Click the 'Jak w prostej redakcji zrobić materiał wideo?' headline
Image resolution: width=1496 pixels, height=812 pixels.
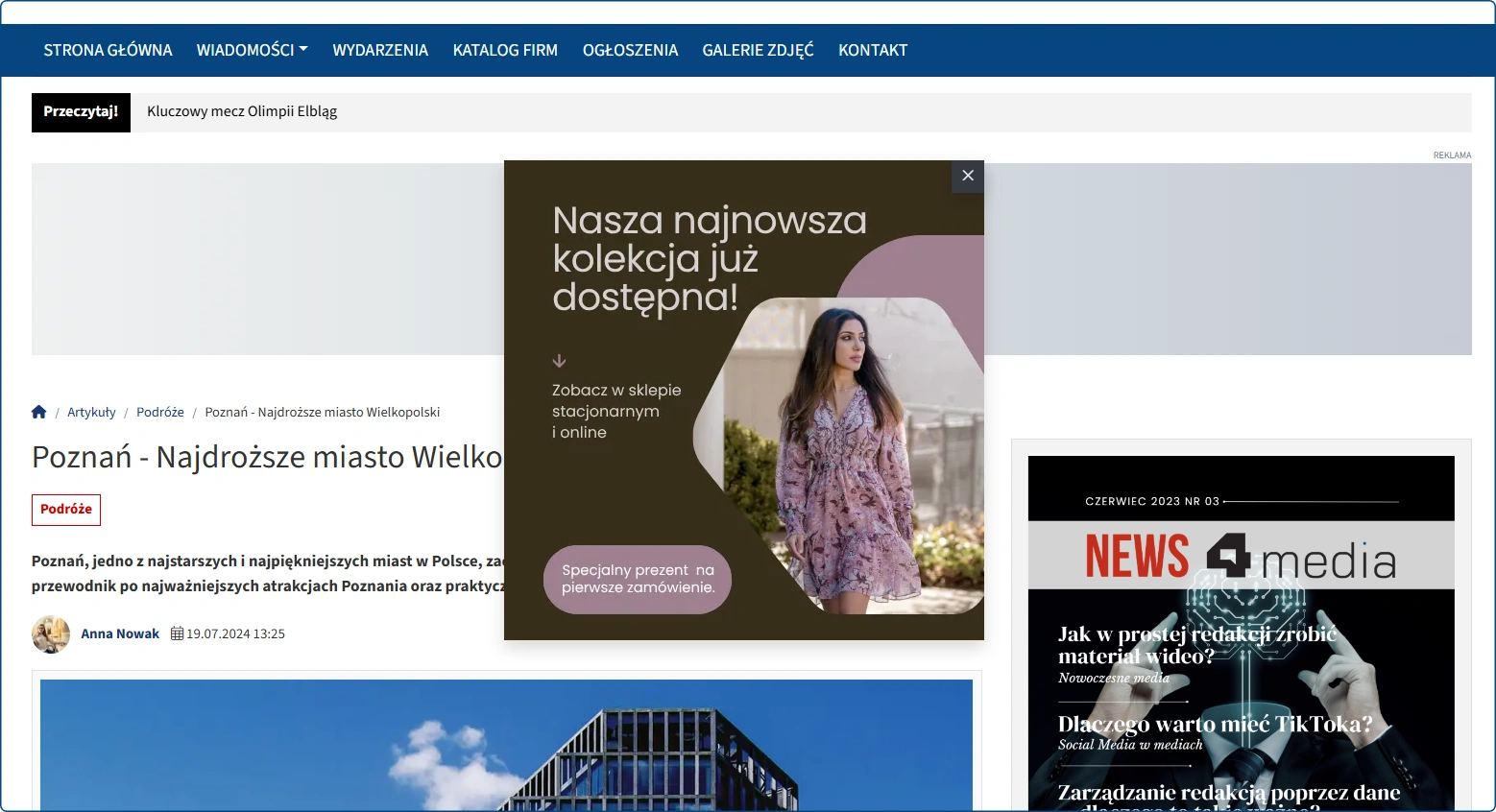[x=1197, y=645]
